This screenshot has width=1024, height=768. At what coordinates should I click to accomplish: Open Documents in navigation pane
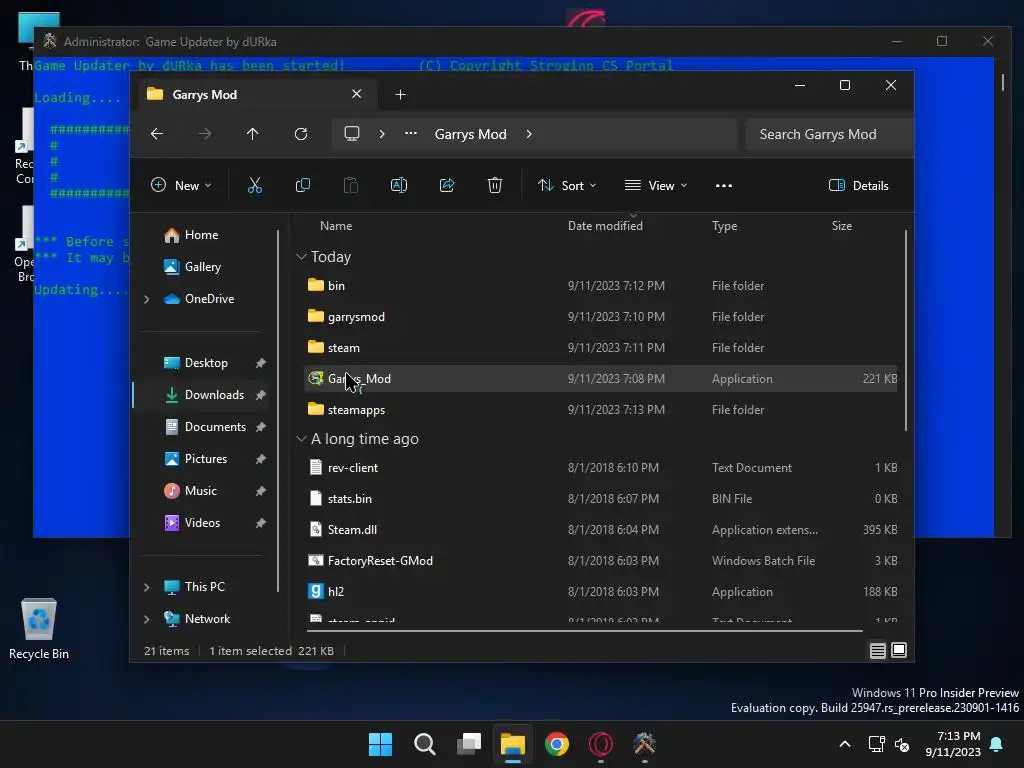pyautogui.click(x=215, y=427)
